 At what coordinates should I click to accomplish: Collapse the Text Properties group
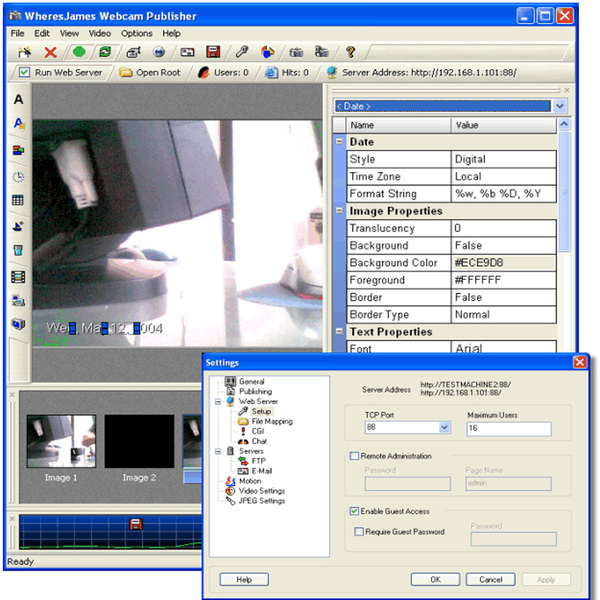[x=339, y=331]
